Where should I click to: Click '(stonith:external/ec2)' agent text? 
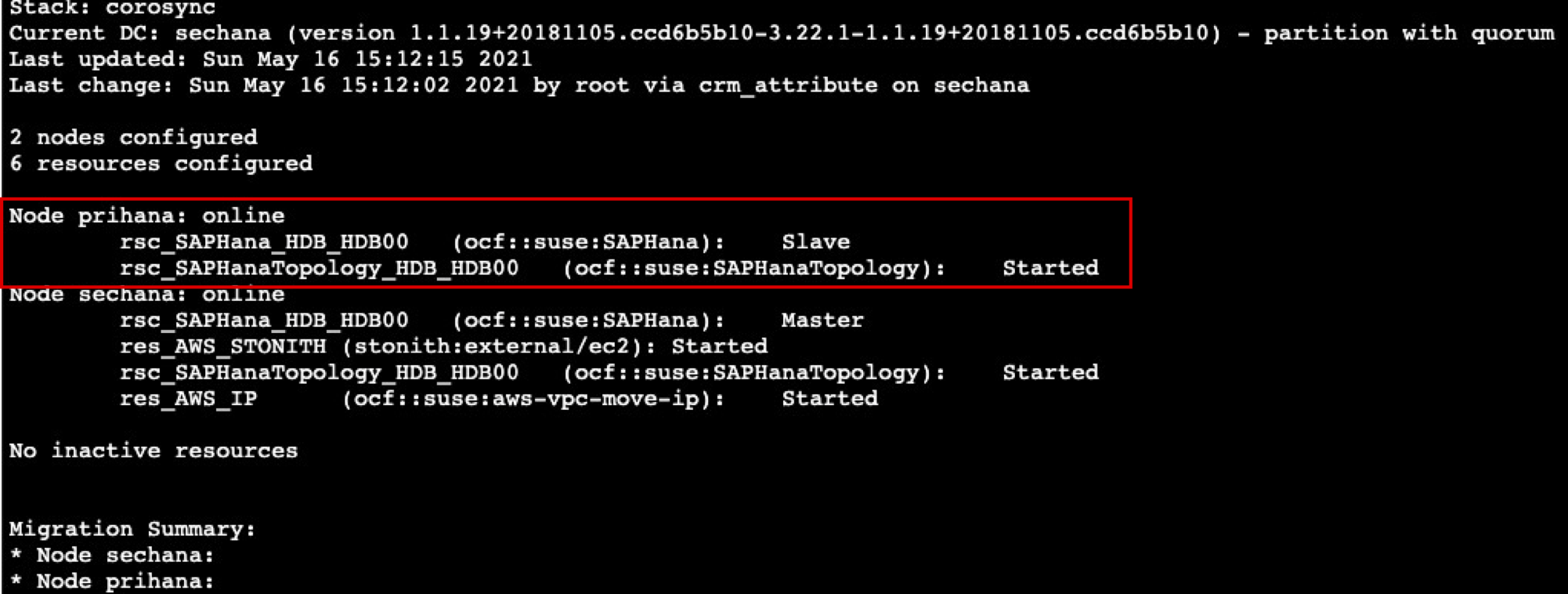pyautogui.click(x=498, y=346)
